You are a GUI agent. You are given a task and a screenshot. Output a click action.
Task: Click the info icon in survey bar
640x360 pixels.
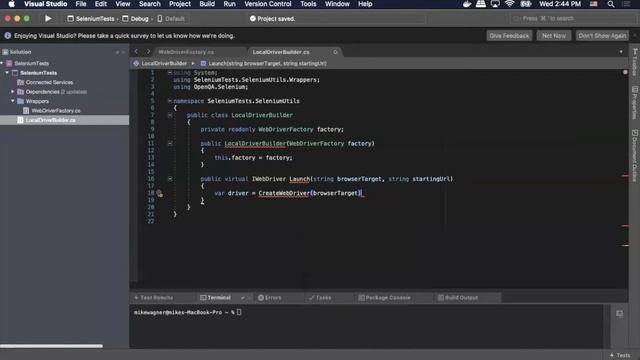point(8,36)
